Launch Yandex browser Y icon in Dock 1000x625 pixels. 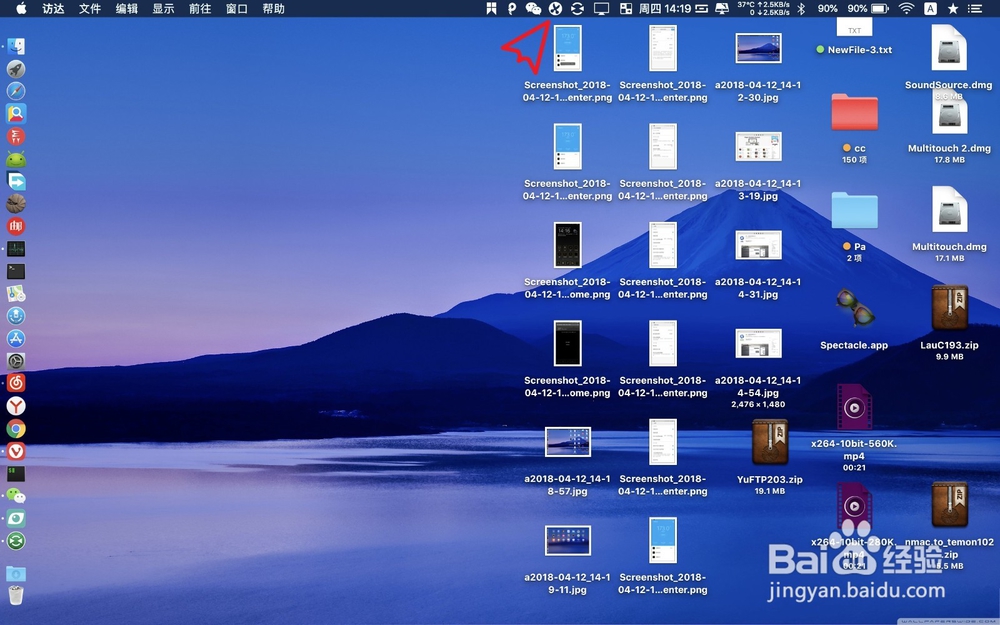click(16, 406)
